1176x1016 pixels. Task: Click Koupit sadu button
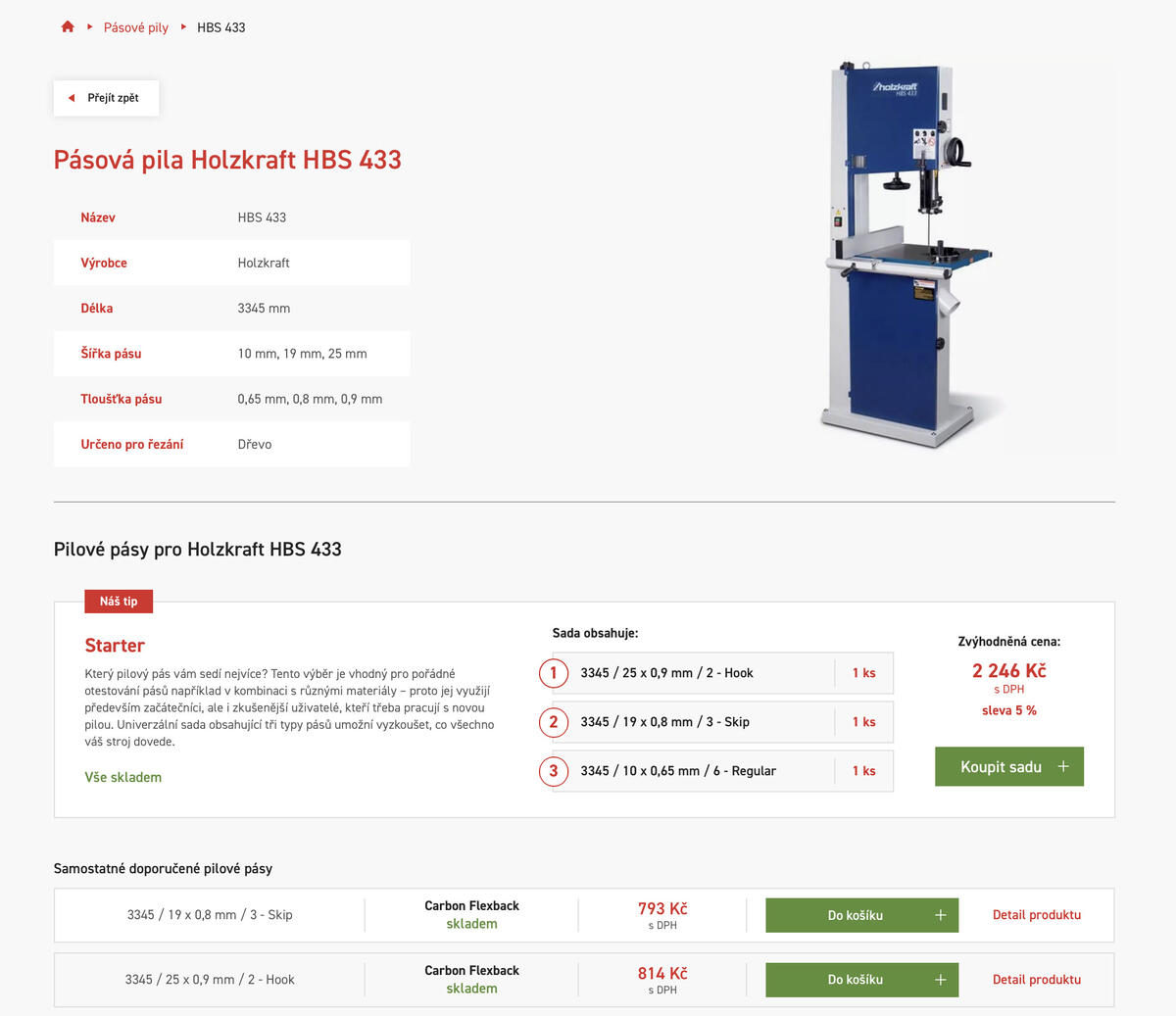[1009, 767]
